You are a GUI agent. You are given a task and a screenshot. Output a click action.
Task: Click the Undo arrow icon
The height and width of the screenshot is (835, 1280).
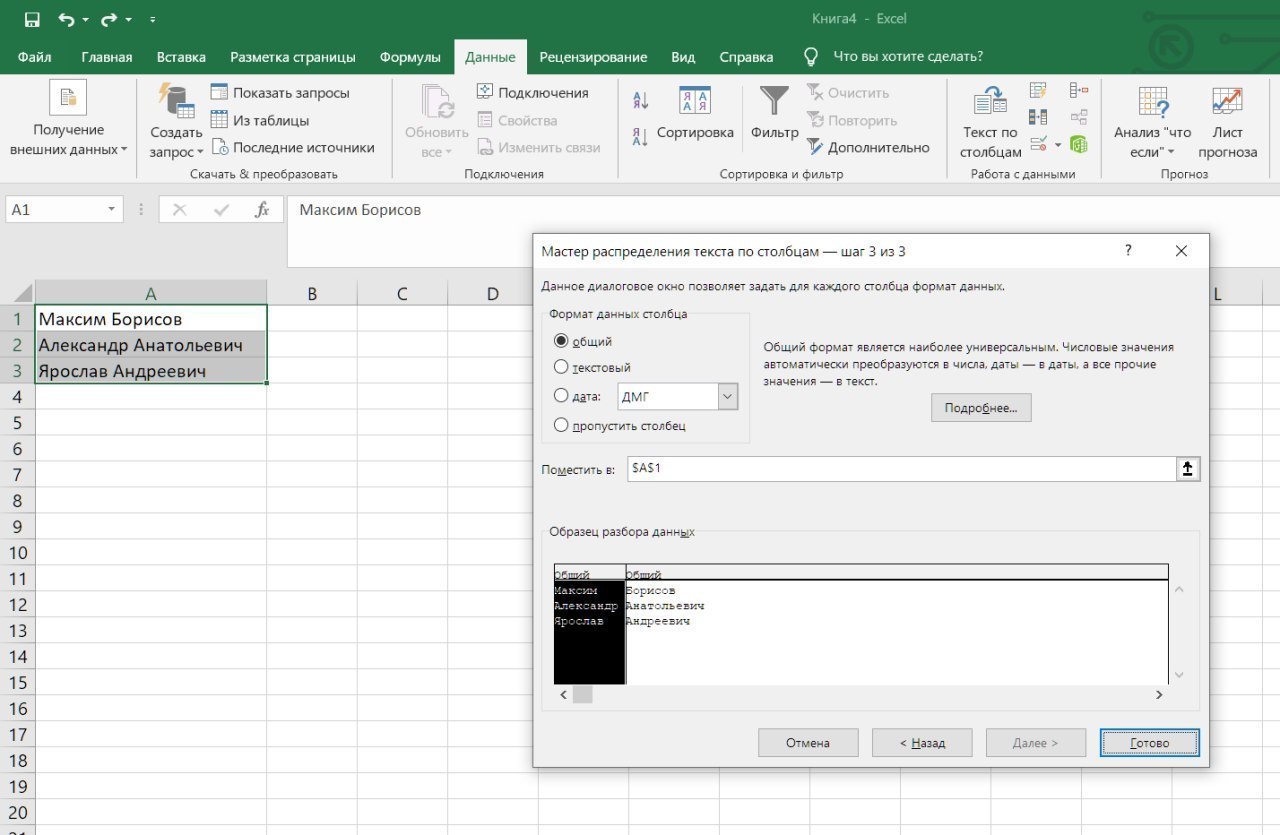click(x=67, y=19)
